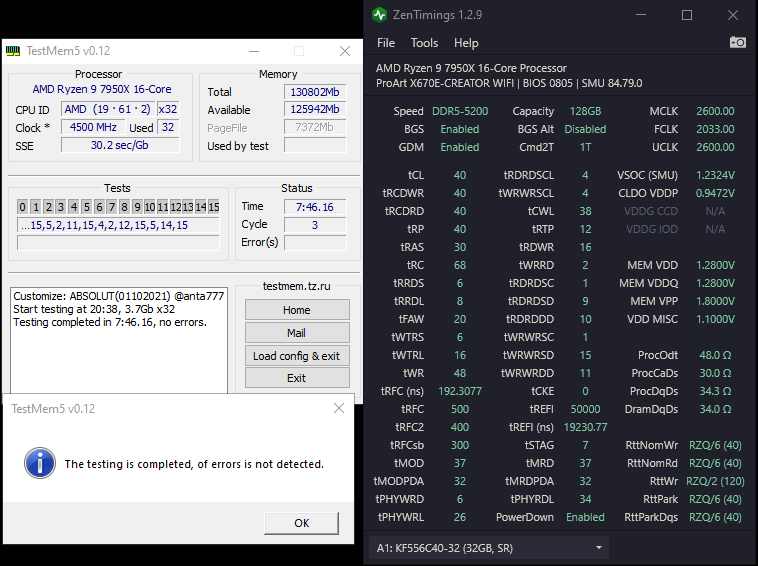Click the ZenTimings screenshot camera icon
This screenshot has width=758, height=566.
pyautogui.click(x=737, y=43)
